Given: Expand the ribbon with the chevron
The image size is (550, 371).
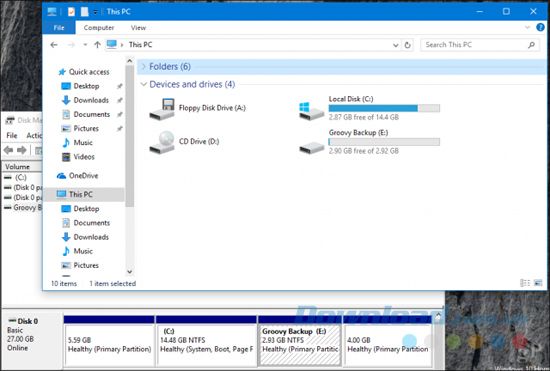Looking at the screenshot, I should [527, 27].
